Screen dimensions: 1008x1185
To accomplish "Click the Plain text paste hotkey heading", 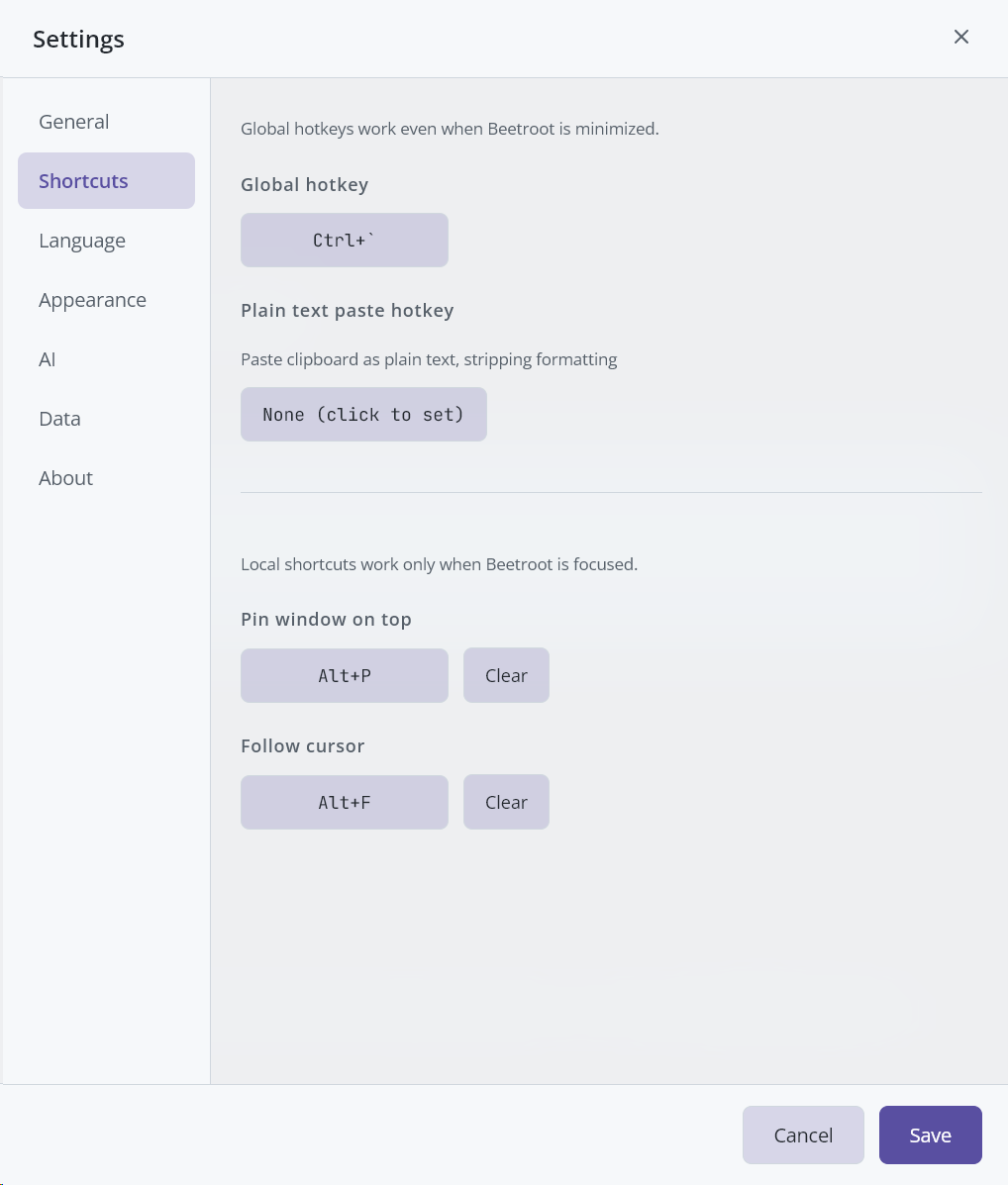I will click(x=347, y=310).
